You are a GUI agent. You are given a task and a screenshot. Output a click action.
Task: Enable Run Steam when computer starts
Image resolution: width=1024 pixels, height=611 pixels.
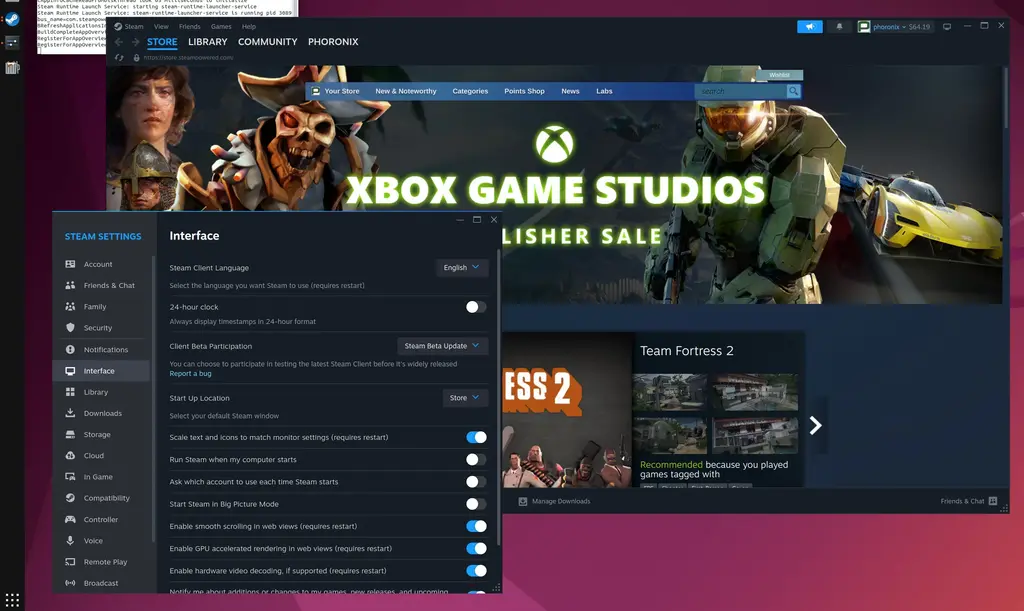point(475,460)
